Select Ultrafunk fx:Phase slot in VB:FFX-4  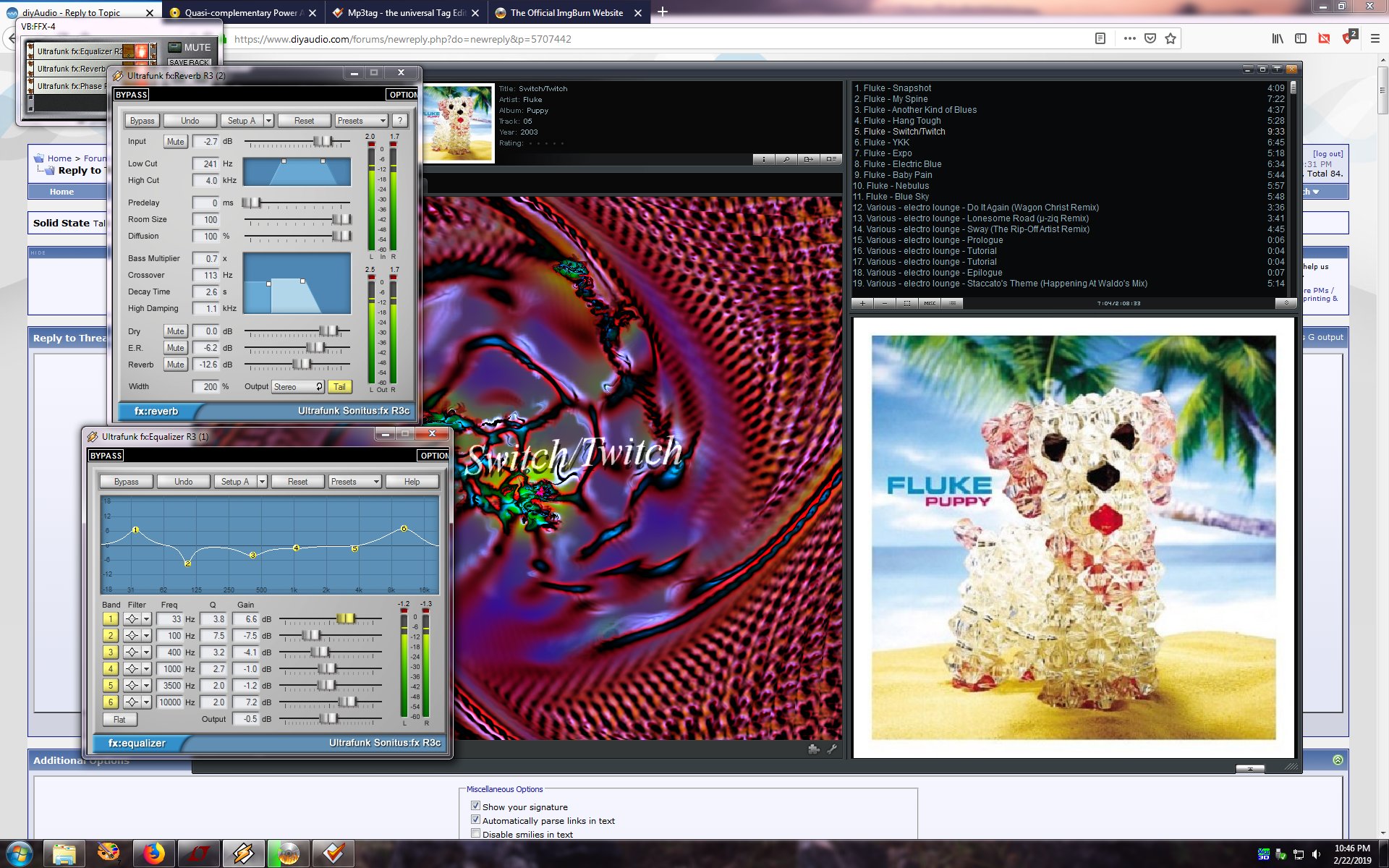click(x=70, y=87)
